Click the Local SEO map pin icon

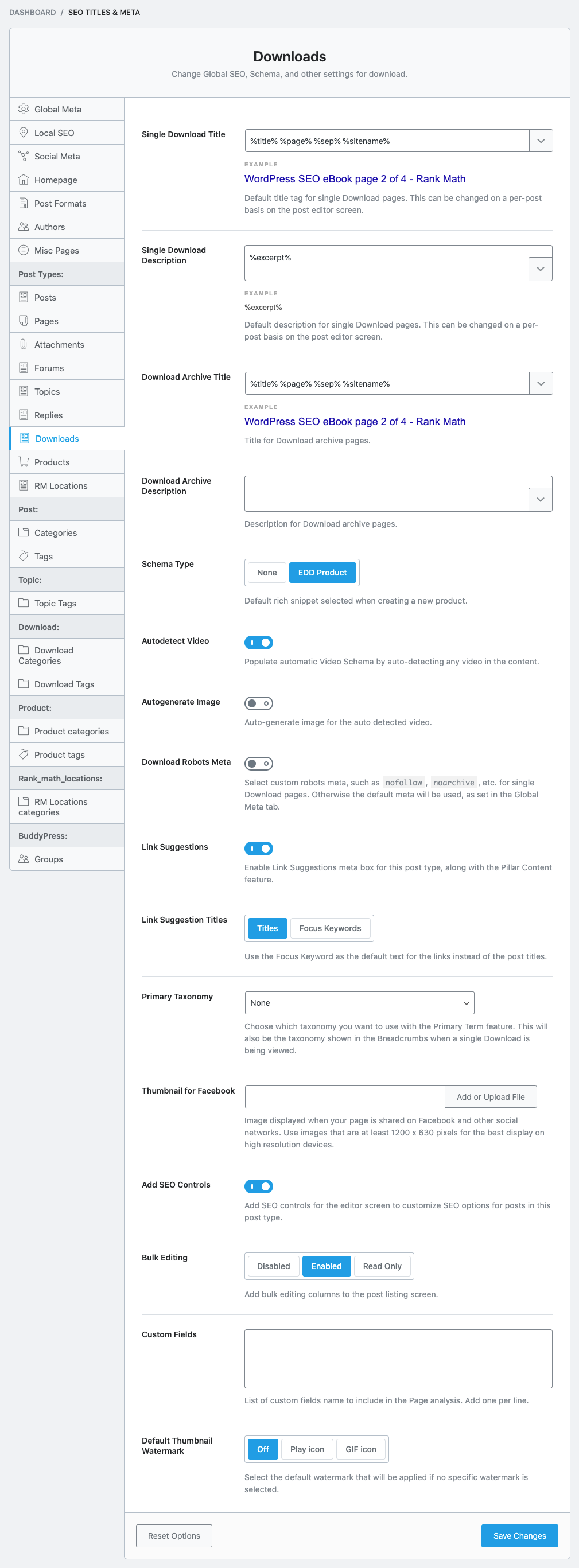24,133
